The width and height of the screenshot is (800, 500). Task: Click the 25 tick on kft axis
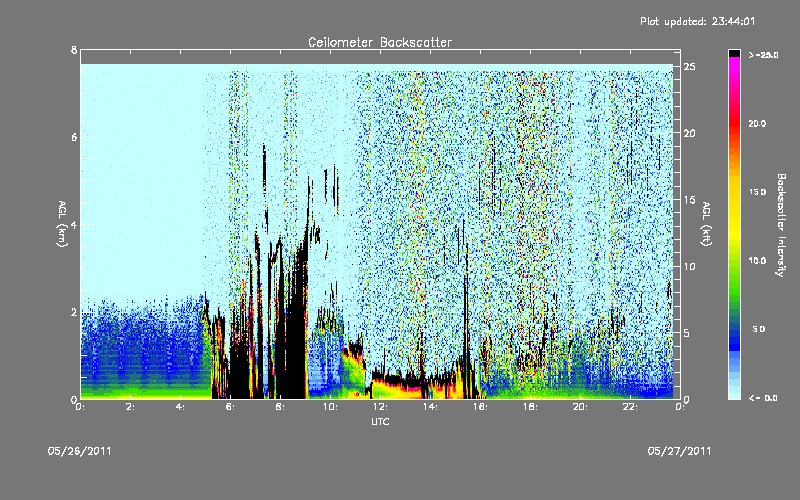pos(690,67)
